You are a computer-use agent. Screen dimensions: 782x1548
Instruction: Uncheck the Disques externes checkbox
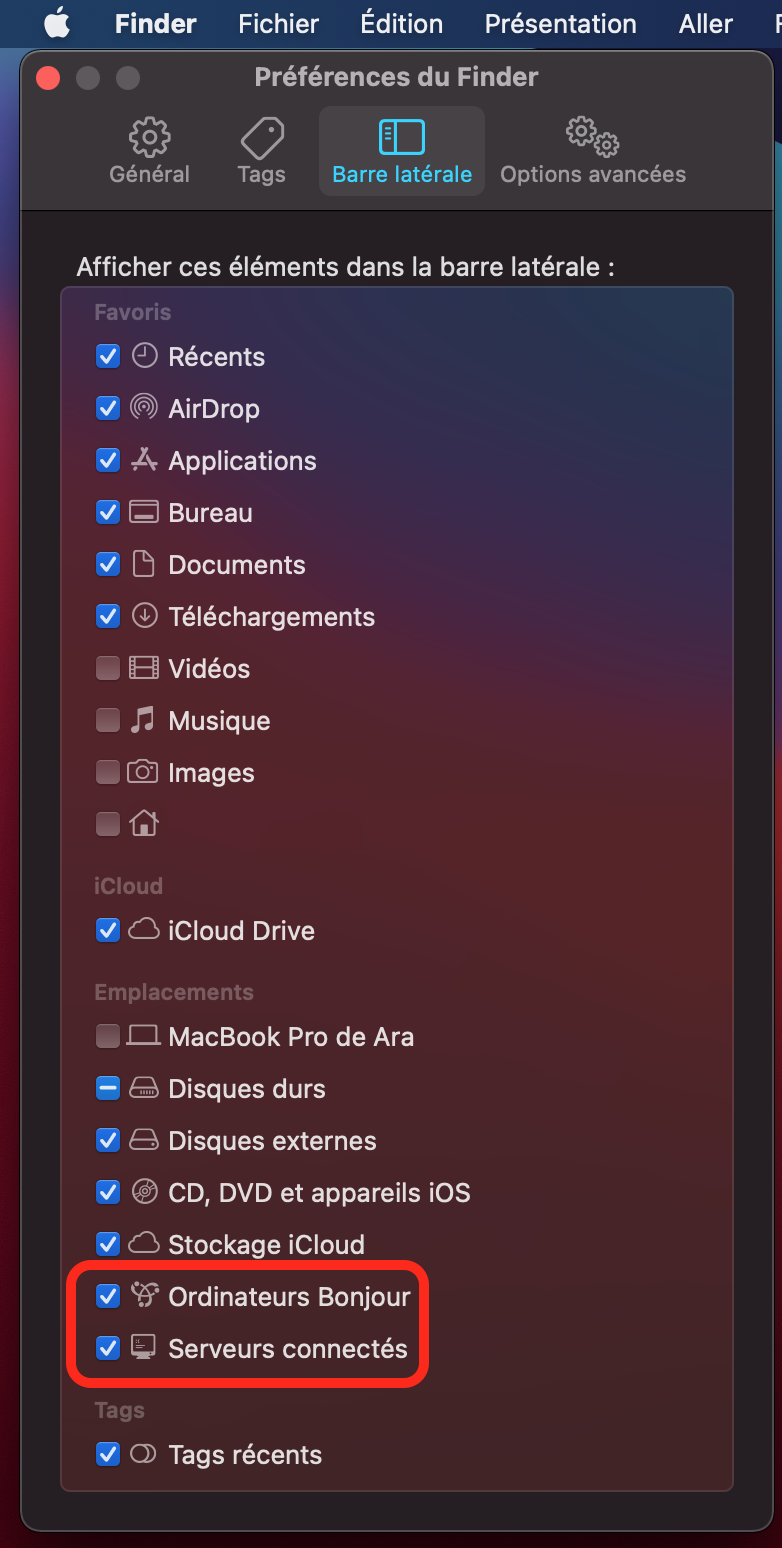tap(108, 1140)
